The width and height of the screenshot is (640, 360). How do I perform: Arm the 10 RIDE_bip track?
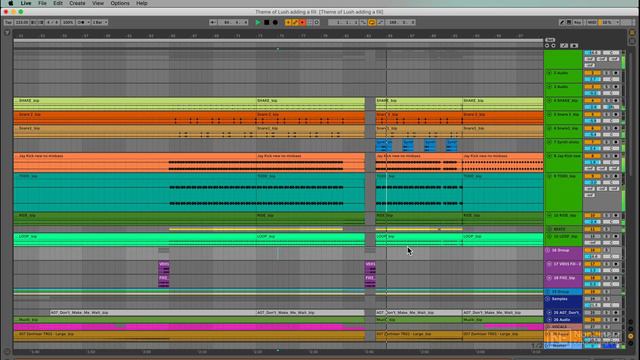616,216
